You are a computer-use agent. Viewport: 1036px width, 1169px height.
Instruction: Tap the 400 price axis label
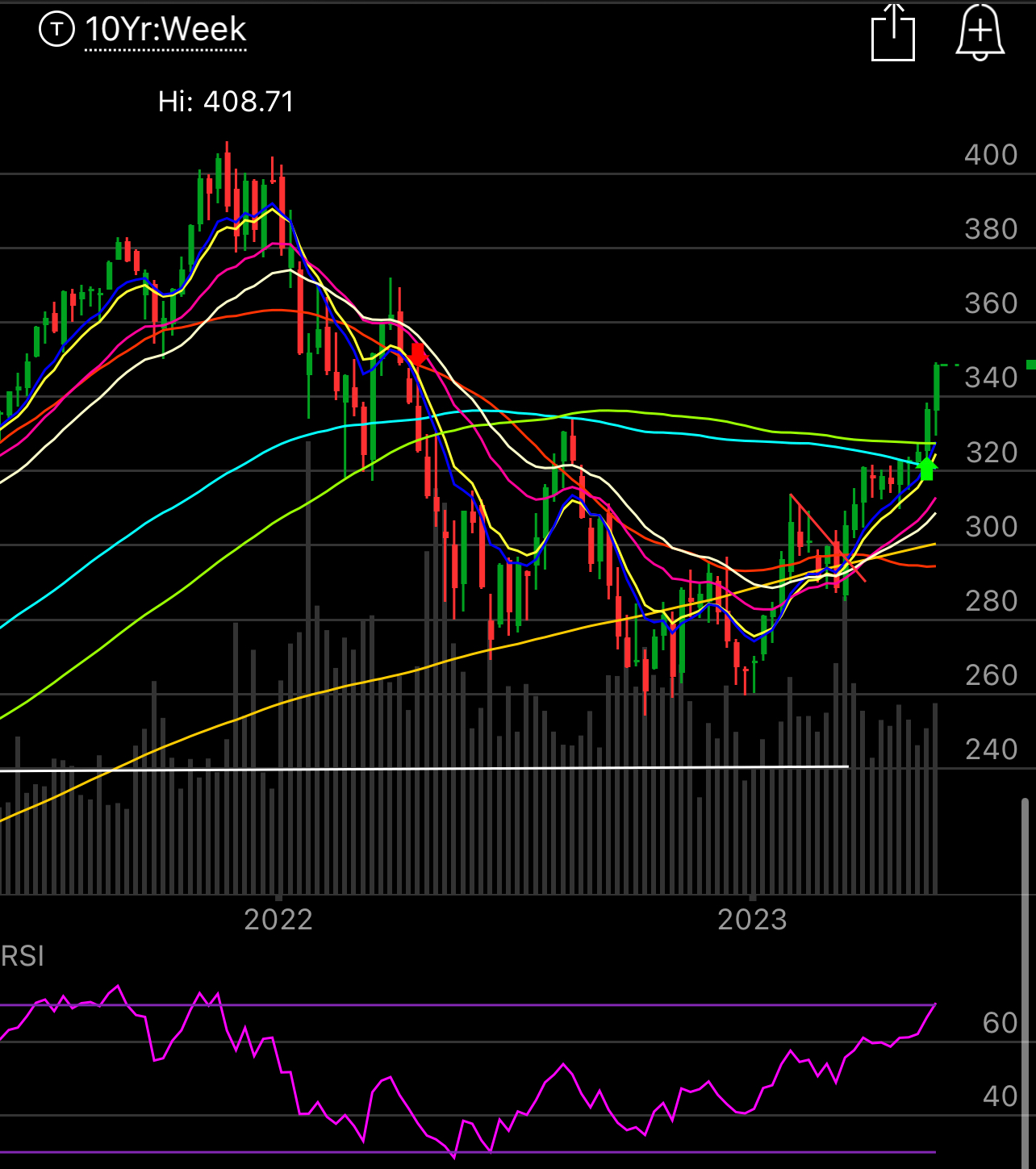(x=992, y=155)
